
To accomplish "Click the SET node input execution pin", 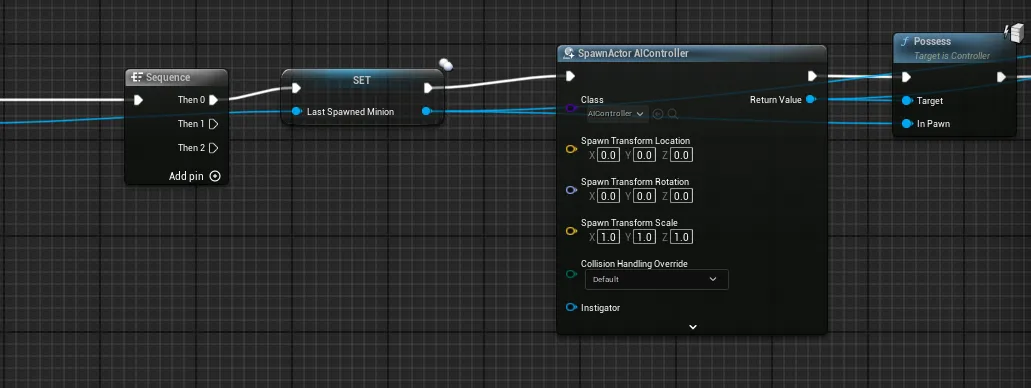I will coord(296,88).
